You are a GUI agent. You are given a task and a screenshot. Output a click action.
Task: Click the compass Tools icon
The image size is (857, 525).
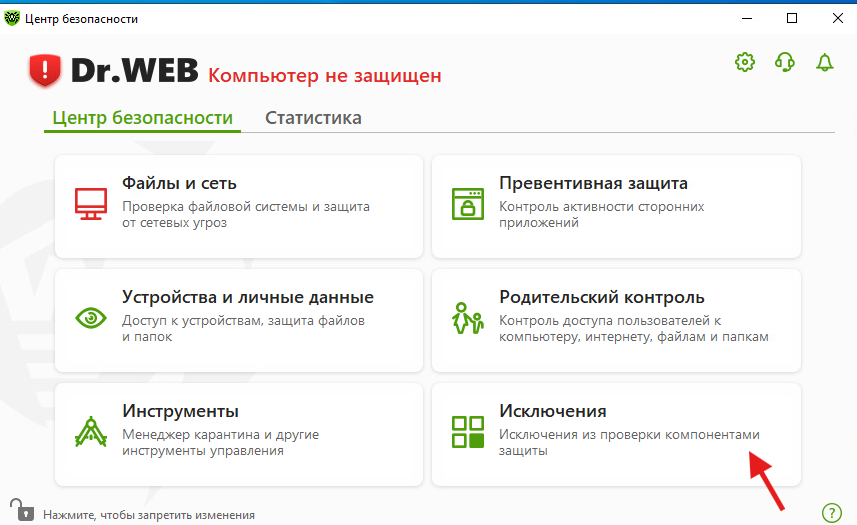tap(91, 432)
